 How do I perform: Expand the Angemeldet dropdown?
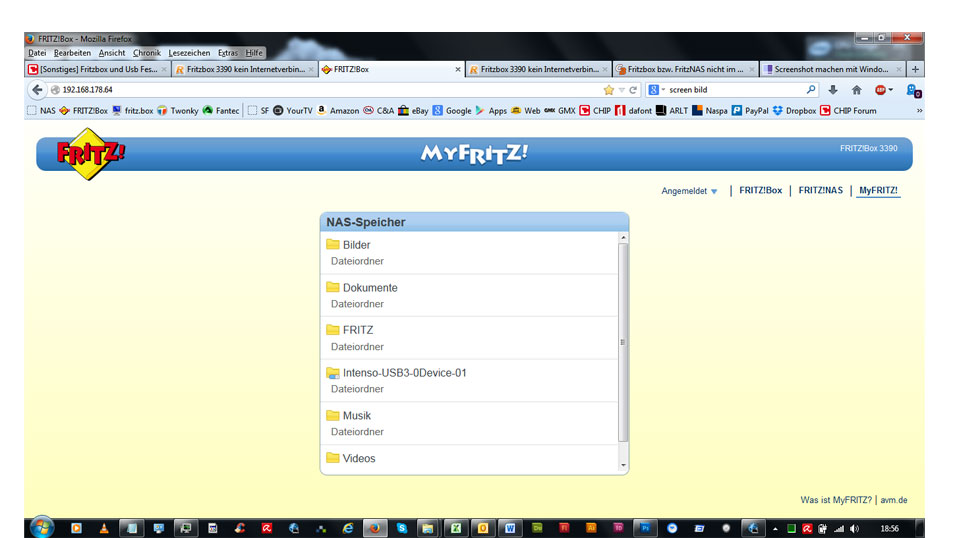[x=689, y=191]
